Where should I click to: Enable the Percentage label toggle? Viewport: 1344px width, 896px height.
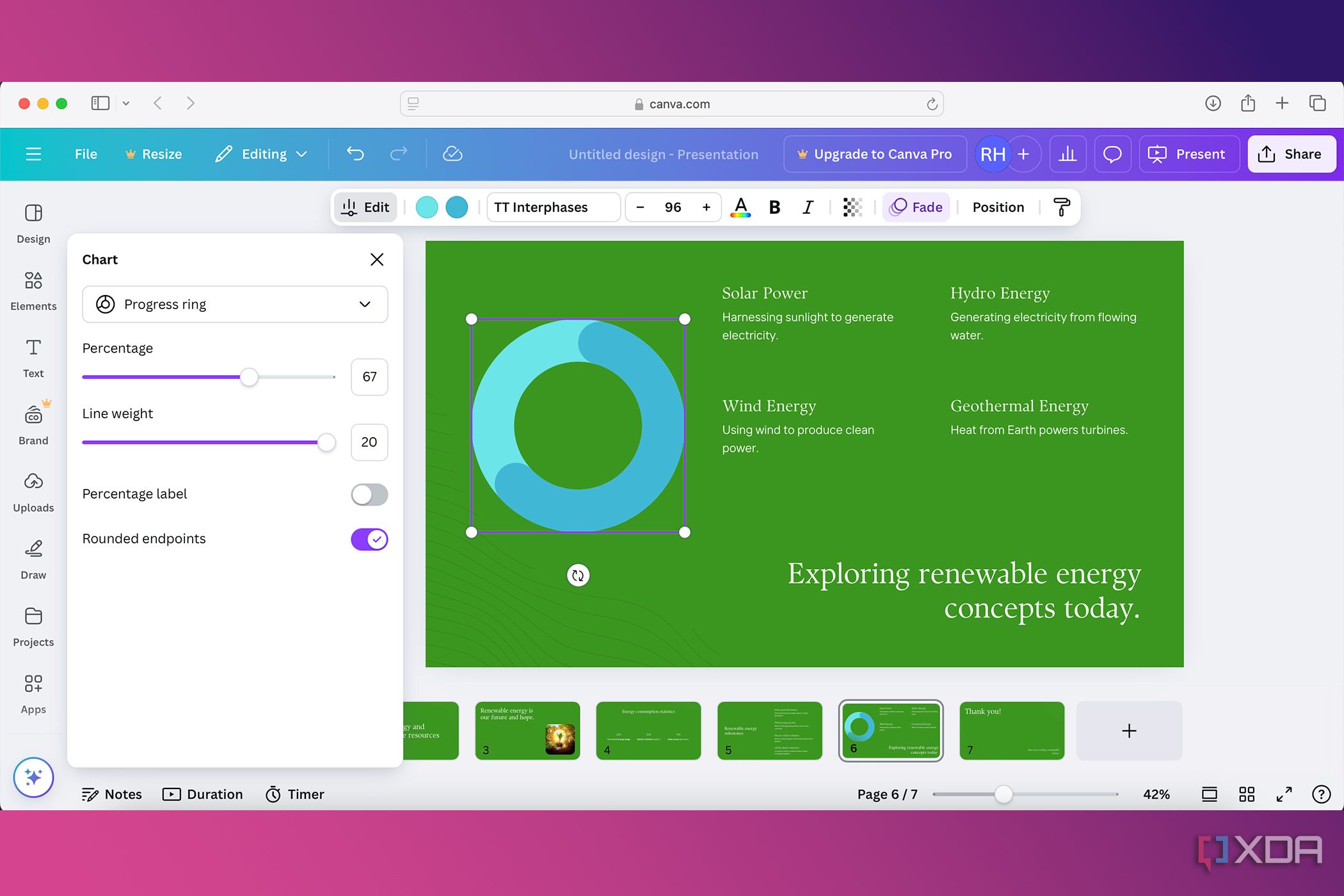(x=369, y=494)
